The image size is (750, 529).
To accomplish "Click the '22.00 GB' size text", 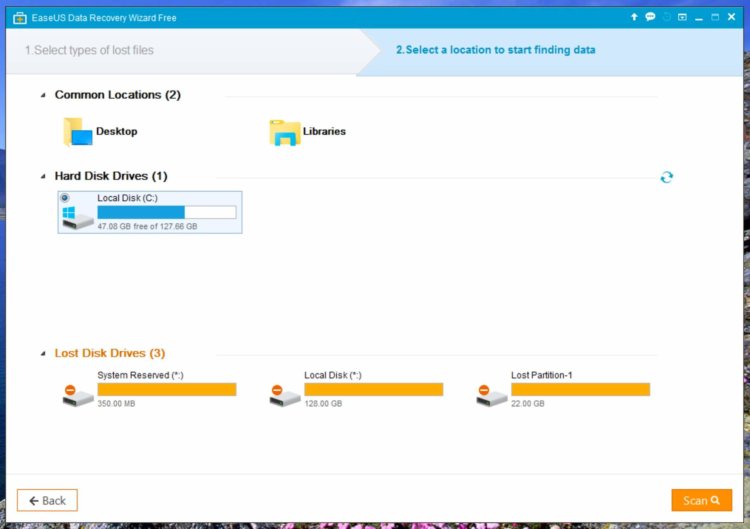I will click(x=528, y=404).
